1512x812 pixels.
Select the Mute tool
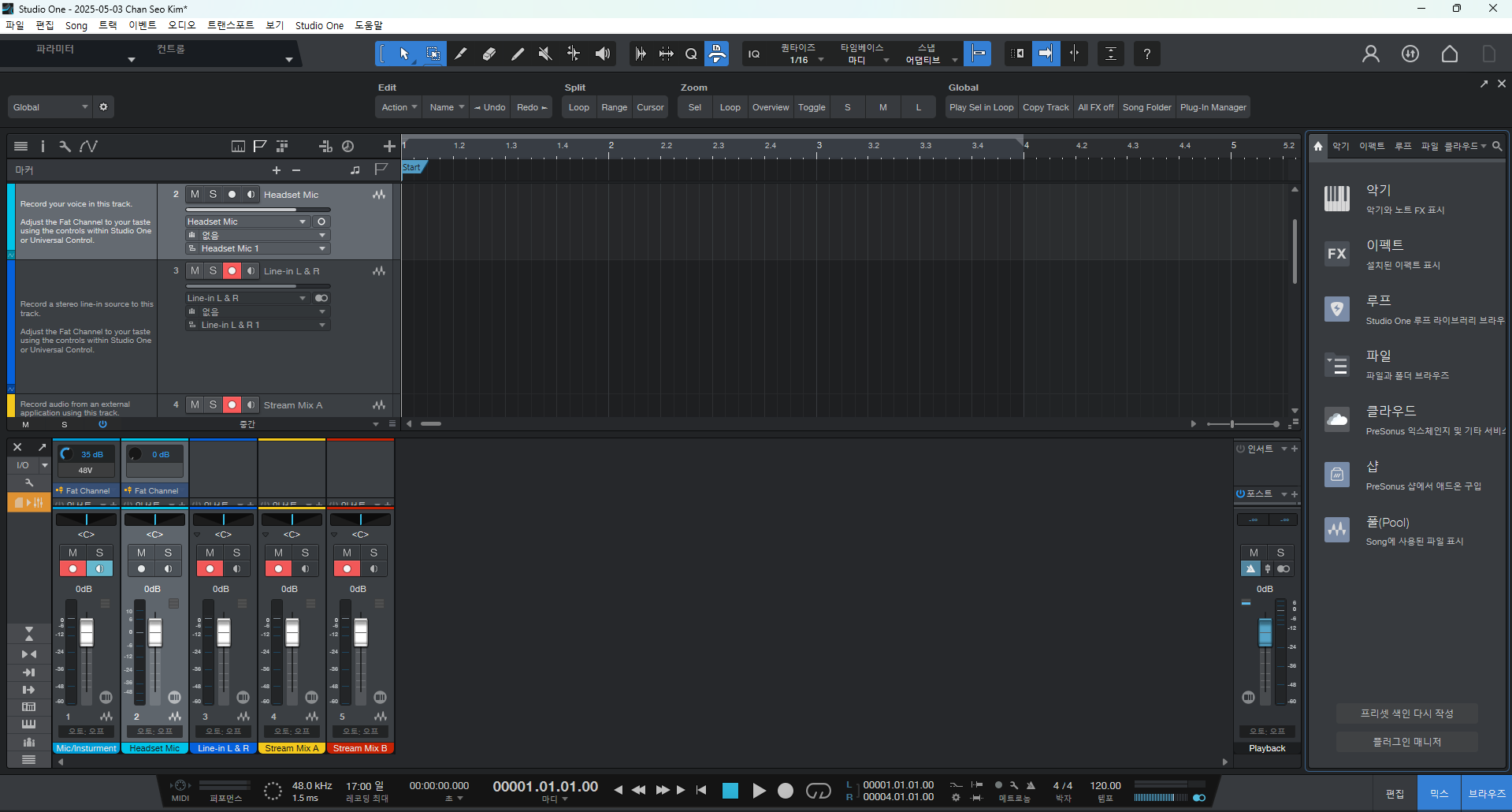[x=545, y=54]
